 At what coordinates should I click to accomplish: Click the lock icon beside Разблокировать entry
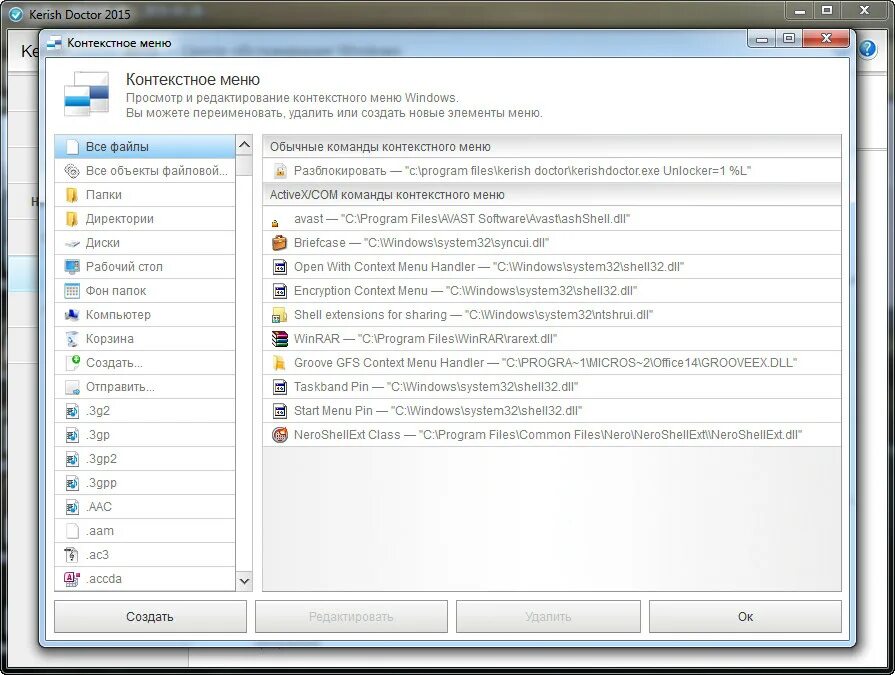click(x=280, y=171)
